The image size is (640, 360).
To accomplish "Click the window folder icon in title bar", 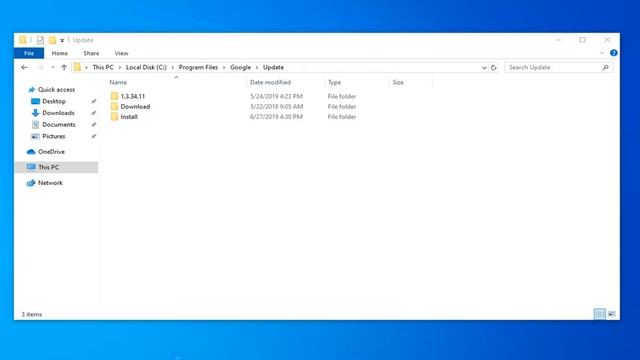I will pos(23,40).
